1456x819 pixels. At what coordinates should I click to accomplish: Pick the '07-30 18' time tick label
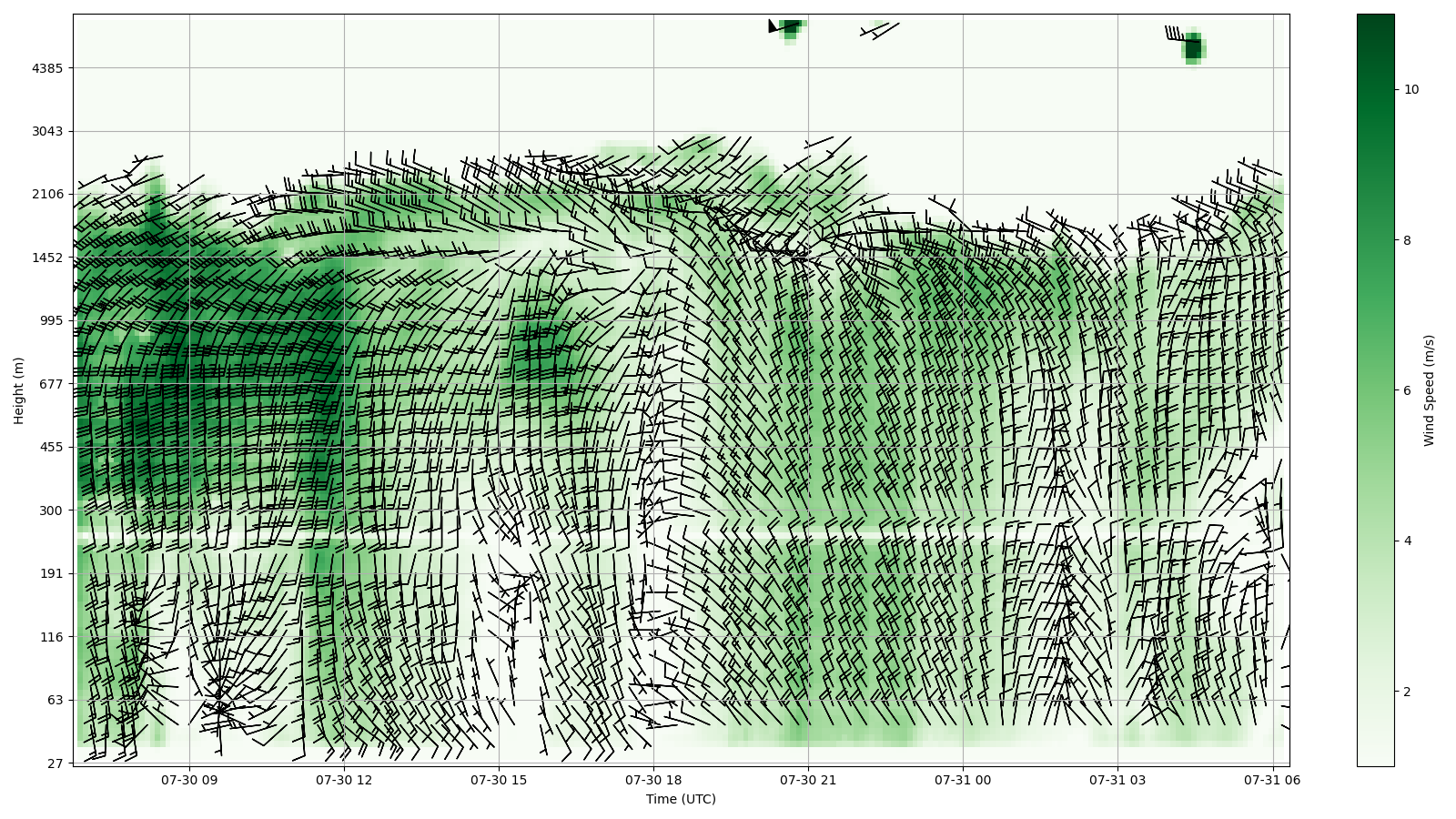(x=653, y=780)
